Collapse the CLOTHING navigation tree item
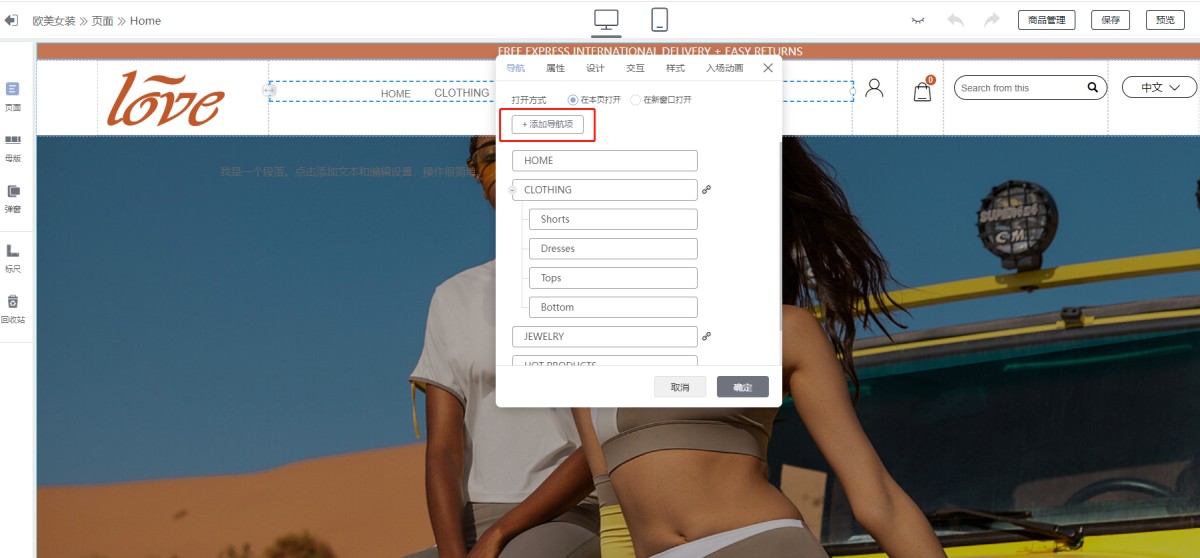The image size is (1200, 558). [513, 190]
